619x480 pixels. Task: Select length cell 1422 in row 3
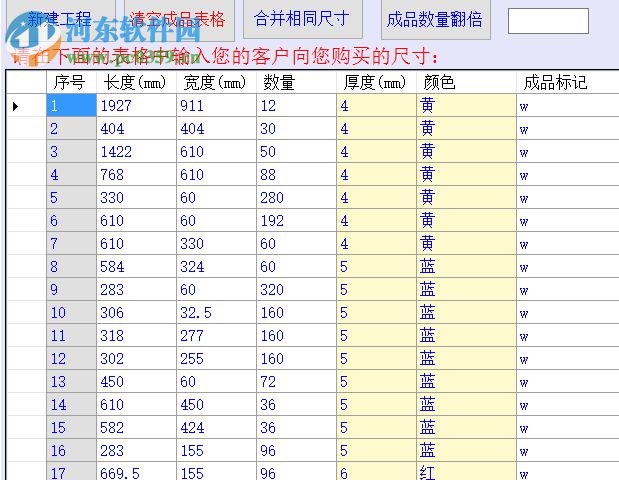click(136, 152)
